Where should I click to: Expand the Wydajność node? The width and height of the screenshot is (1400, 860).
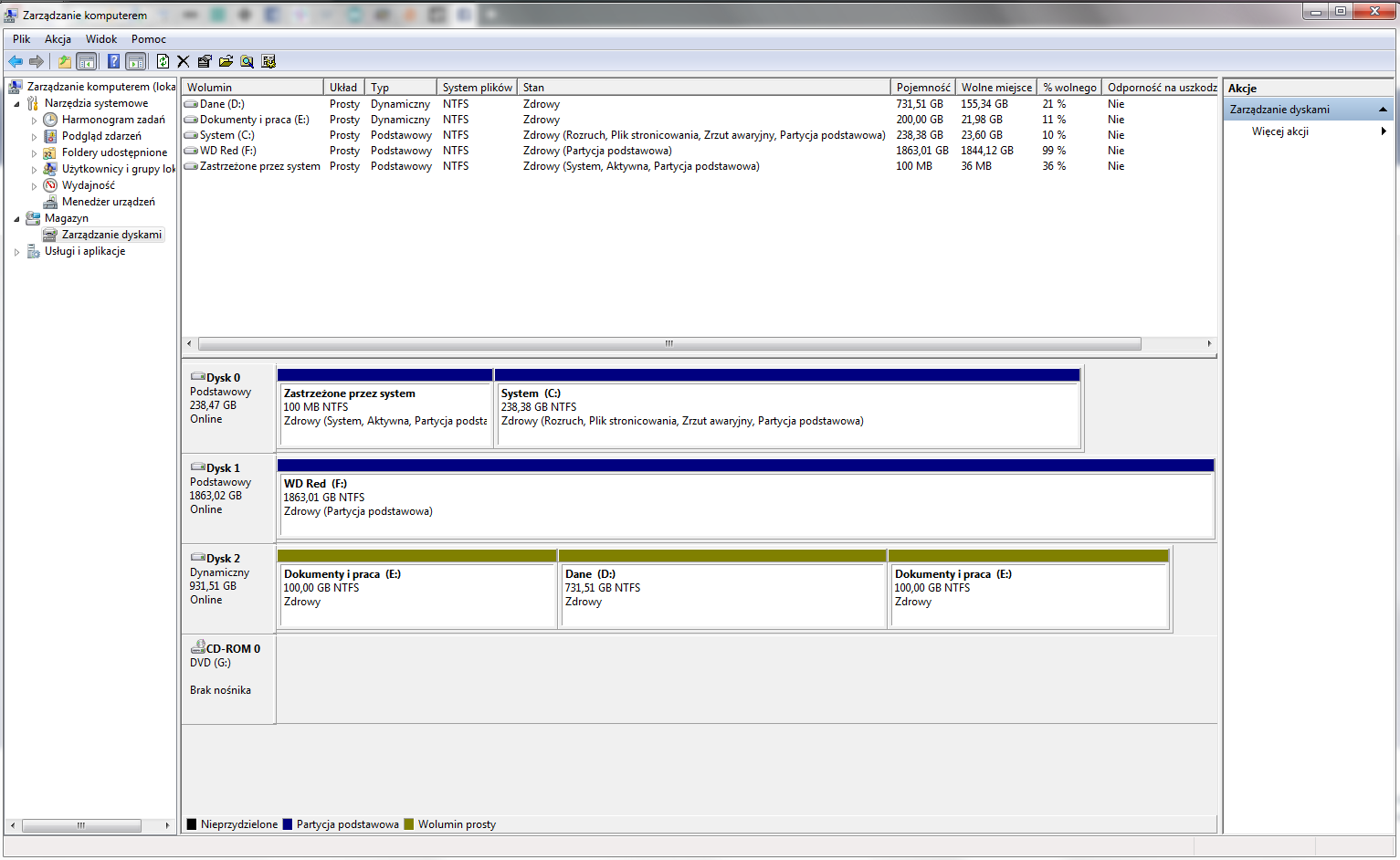click(35, 186)
